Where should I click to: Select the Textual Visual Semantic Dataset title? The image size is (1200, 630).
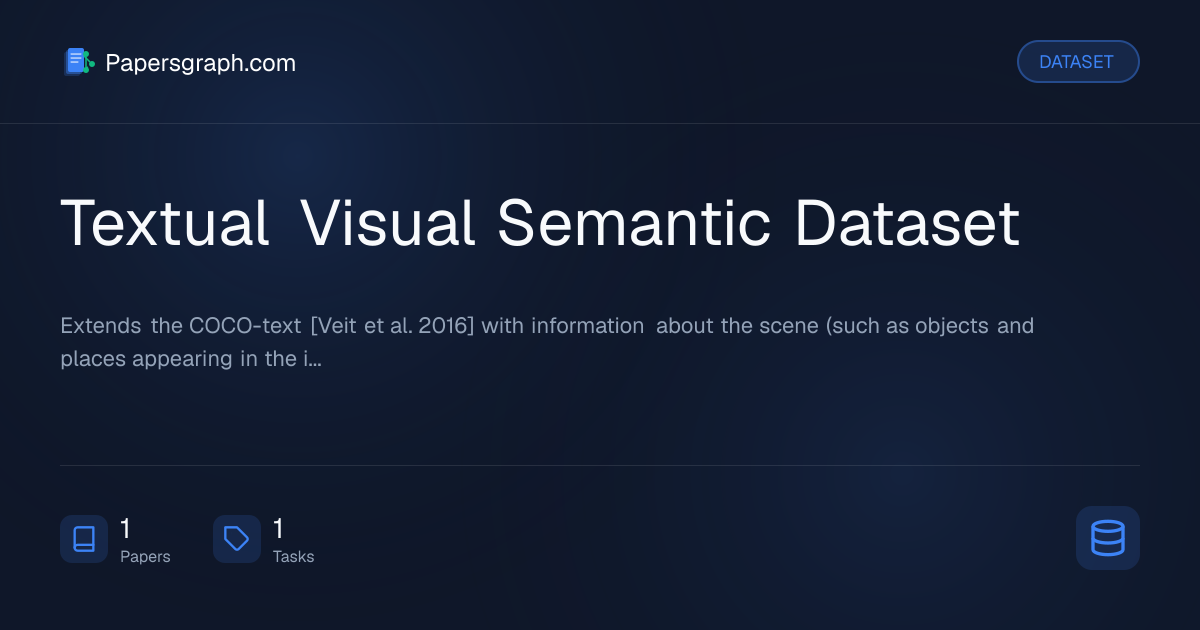click(540, 222)
